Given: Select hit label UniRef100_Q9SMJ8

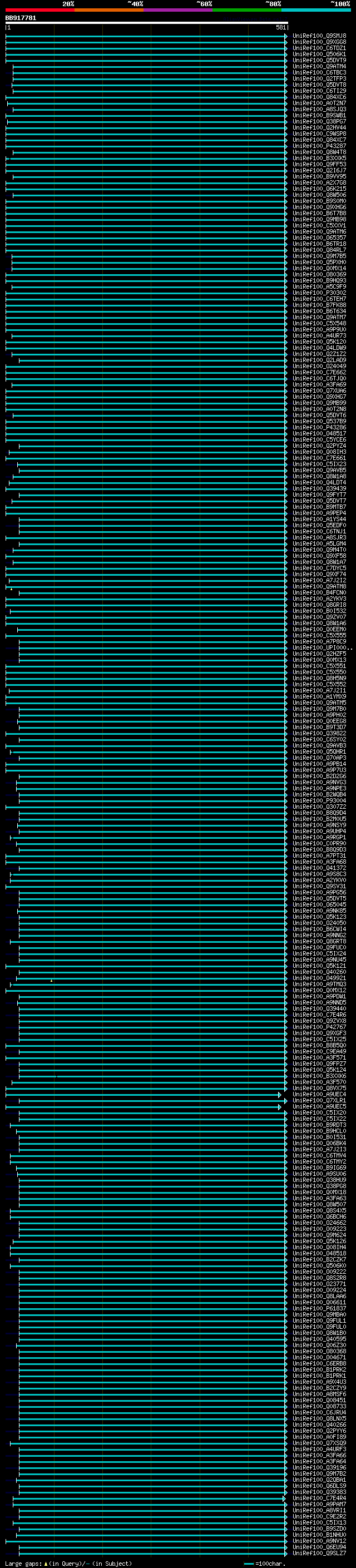Looking at the screenshot, I should (x=319, y=36).
